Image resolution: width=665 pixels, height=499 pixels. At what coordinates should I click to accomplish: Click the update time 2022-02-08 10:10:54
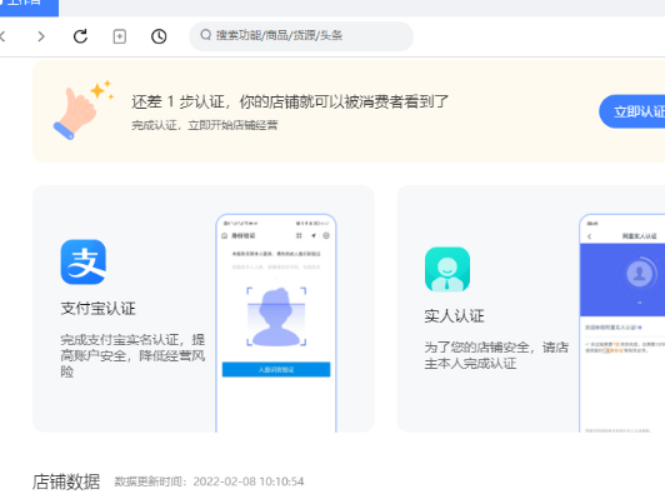pos(249,482)
